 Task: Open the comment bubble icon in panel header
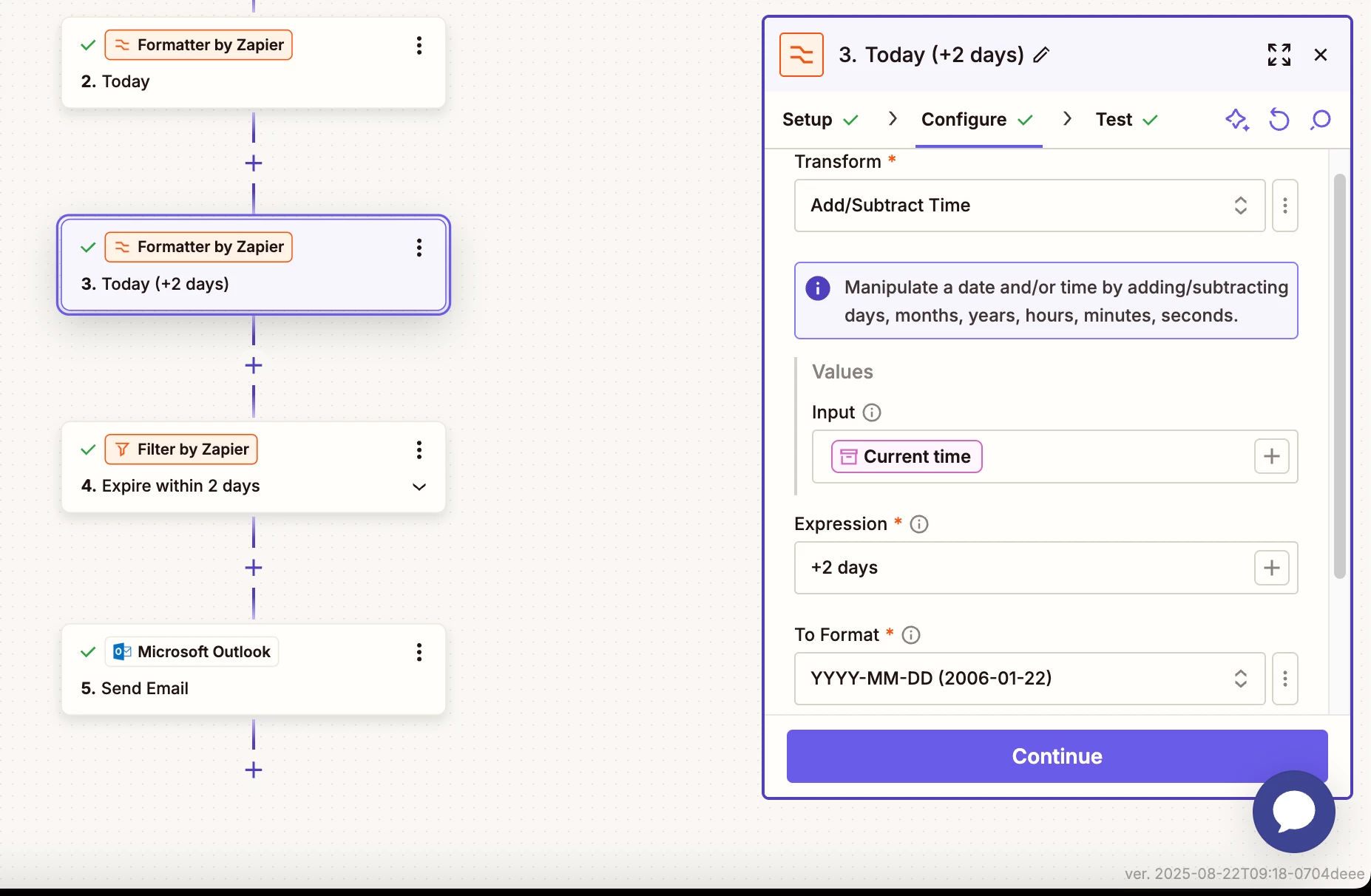click(1321, 120)
